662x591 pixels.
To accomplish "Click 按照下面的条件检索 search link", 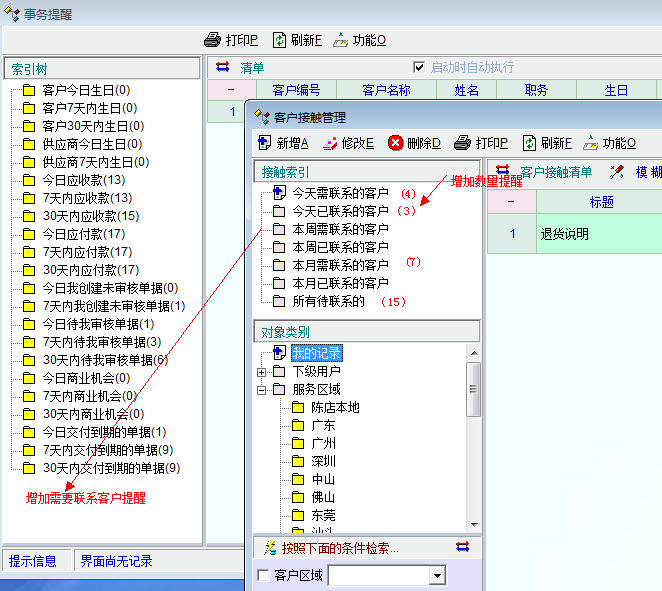I will point(340,547).
